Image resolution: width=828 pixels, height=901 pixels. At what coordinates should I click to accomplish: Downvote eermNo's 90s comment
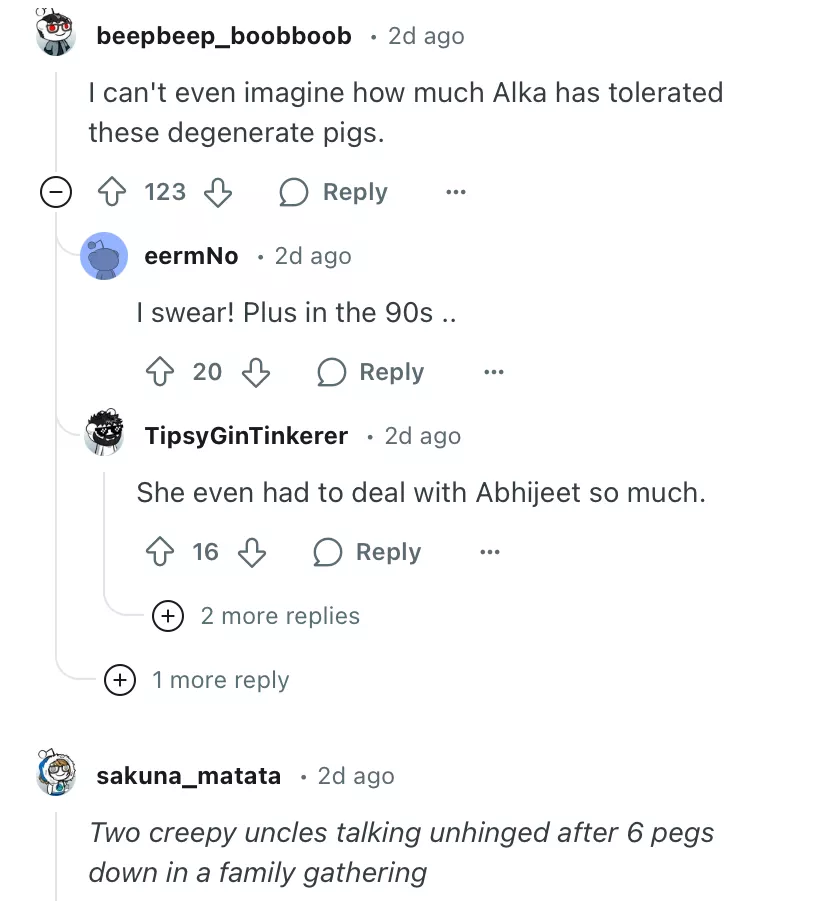point(257,372)
